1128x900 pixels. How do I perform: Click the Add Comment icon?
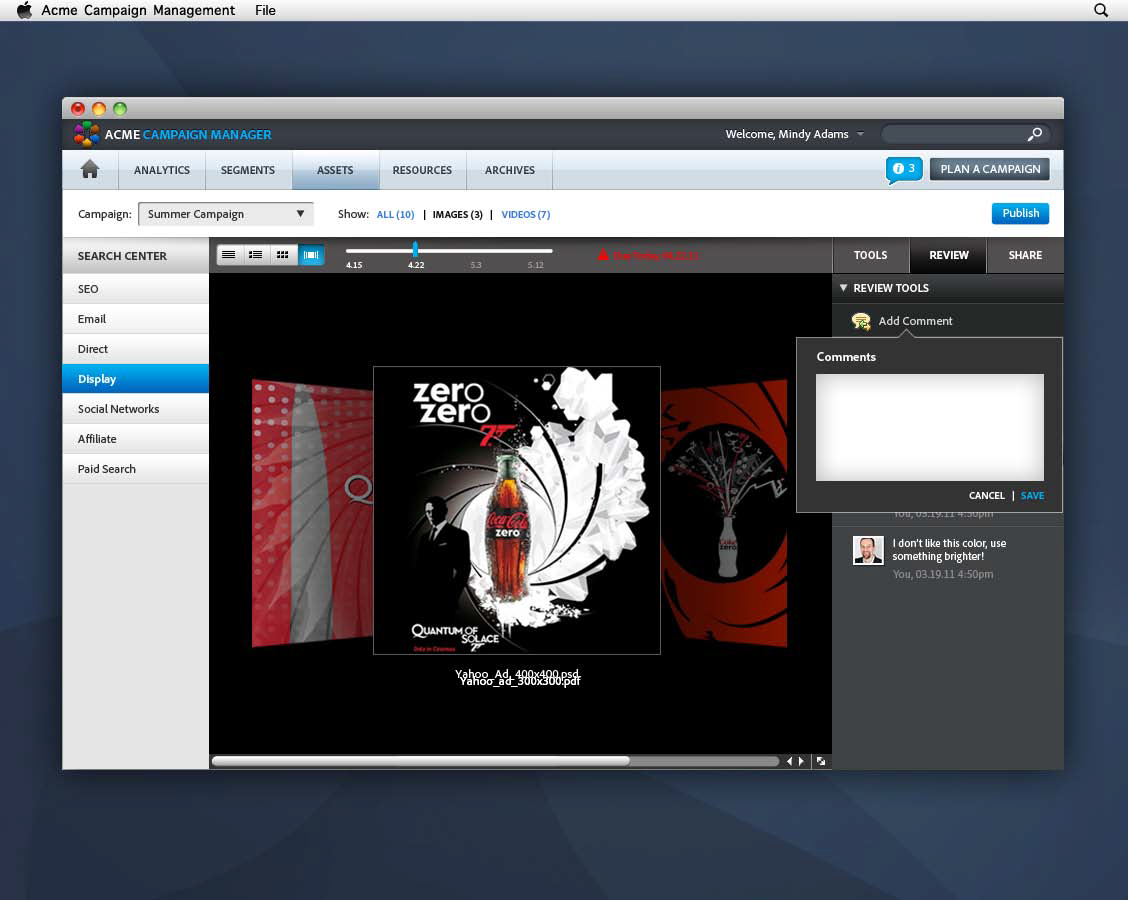pos(861,321)
